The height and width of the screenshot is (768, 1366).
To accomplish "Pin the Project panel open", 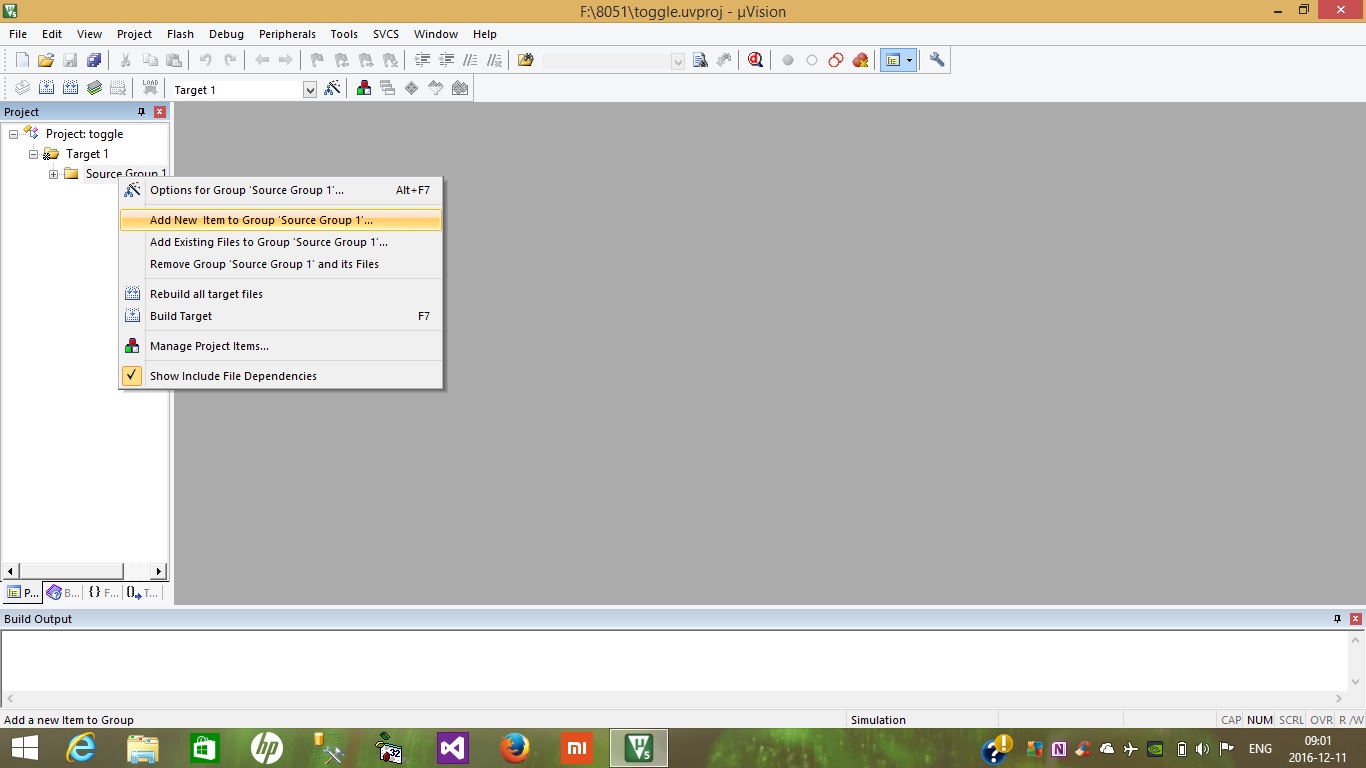I will (141, 111).
